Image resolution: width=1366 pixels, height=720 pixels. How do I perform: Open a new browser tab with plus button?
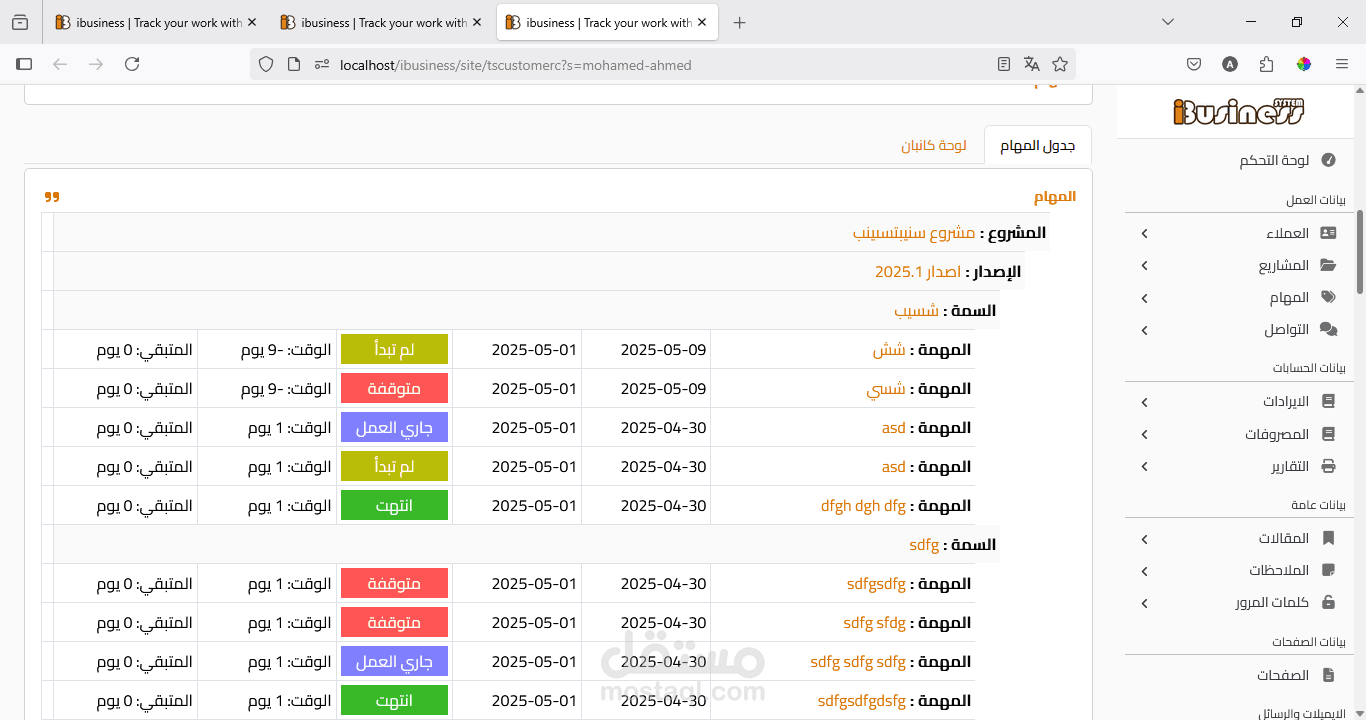point(740,22)
